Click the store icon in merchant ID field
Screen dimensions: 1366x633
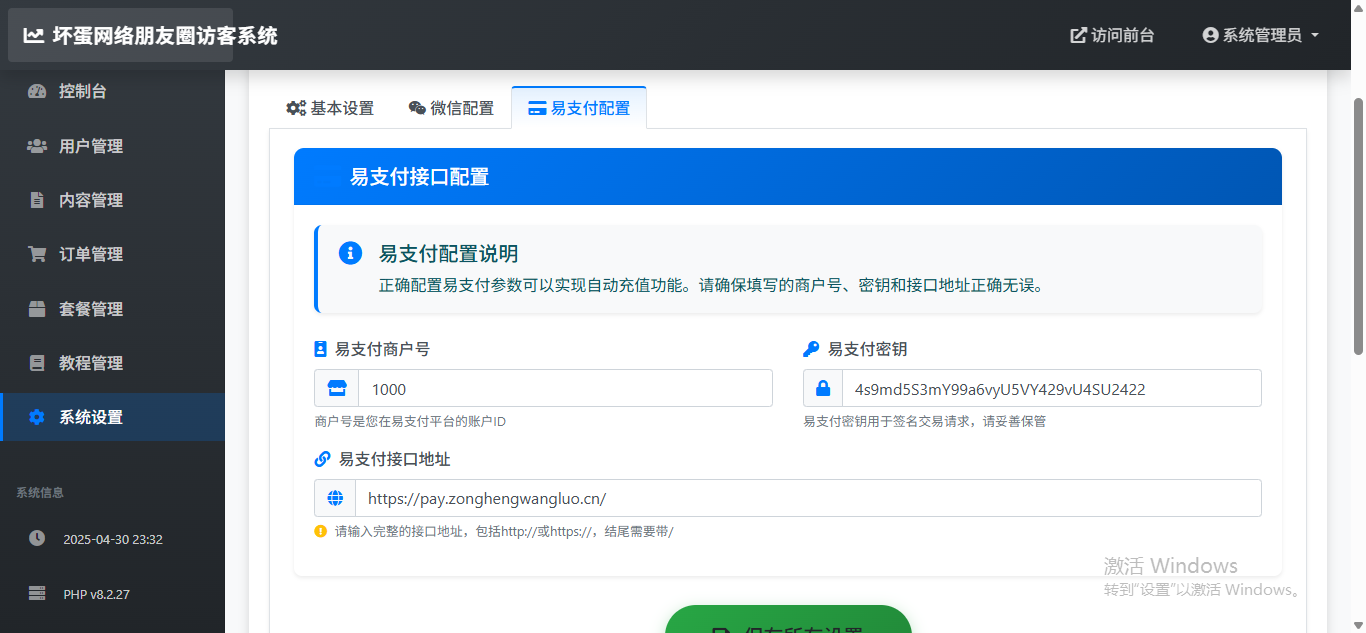point(337,388)
